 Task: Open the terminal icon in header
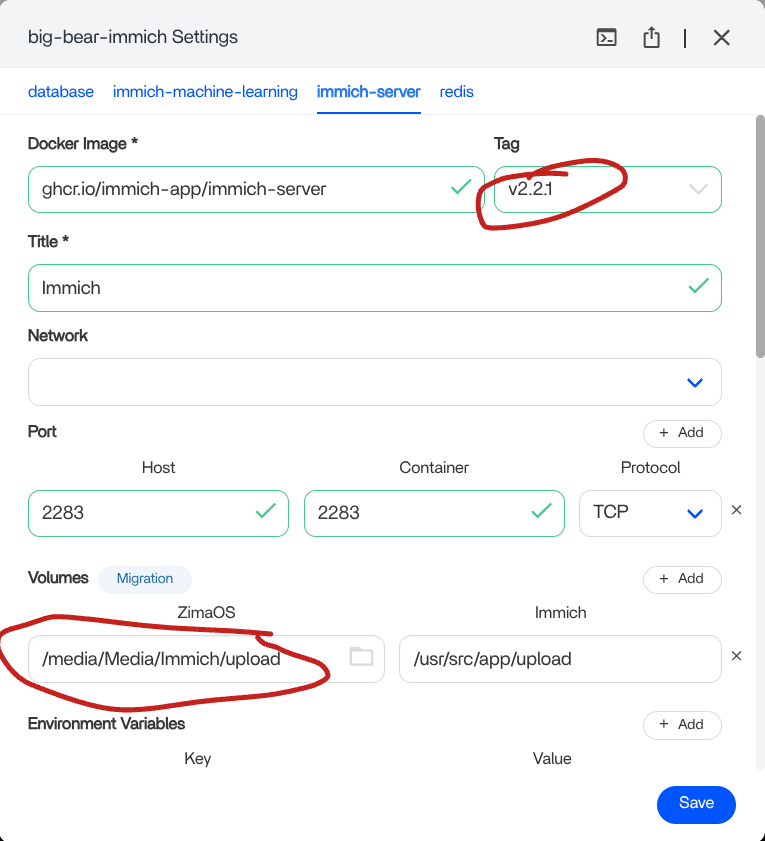(x=606, y=38)
